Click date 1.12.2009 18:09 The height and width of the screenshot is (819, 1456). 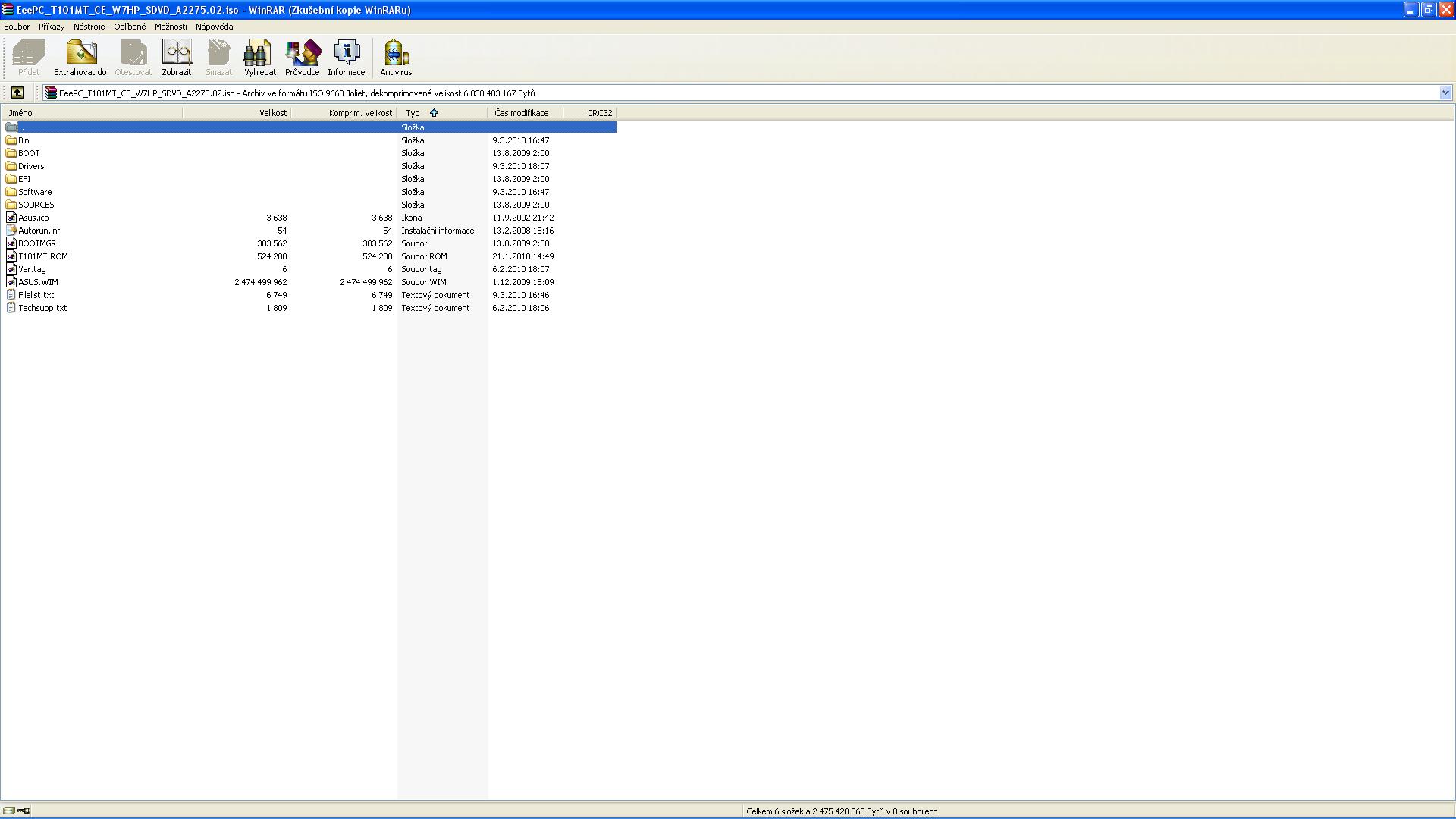pyautogui.click(x=522, y=282)
